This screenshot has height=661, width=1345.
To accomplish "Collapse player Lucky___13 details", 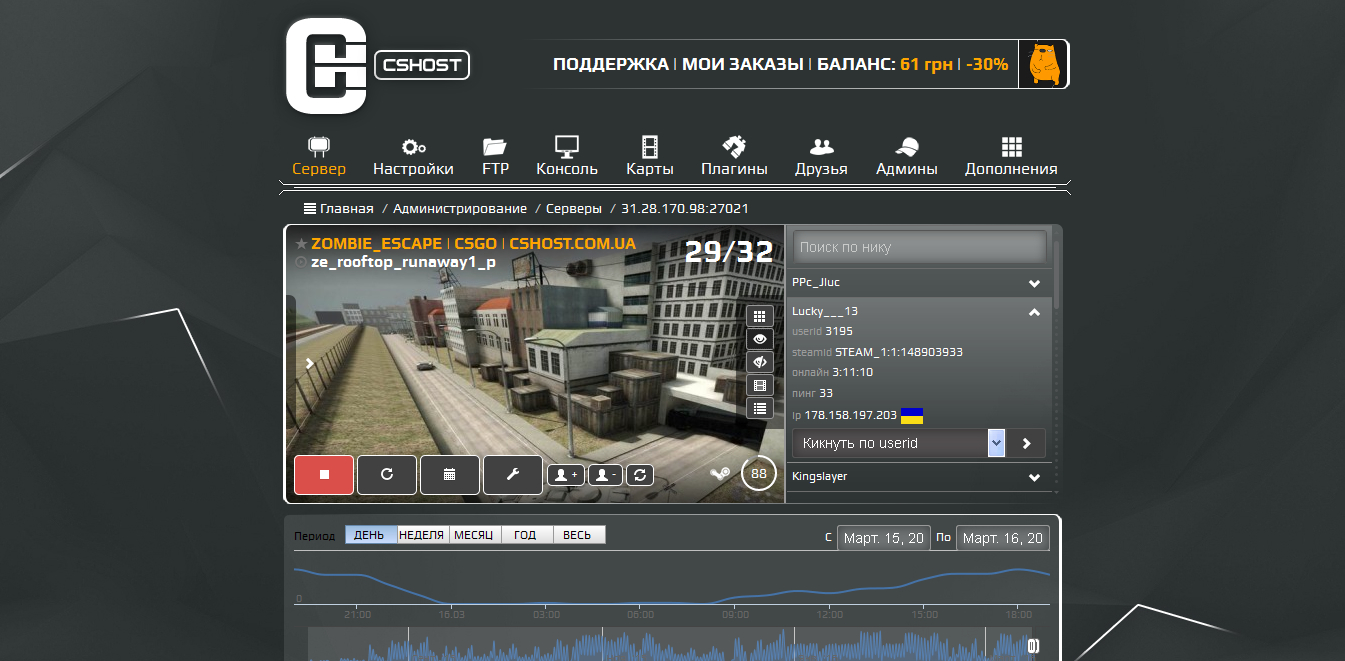I will pyautogui.click(x=1034, y=312).
